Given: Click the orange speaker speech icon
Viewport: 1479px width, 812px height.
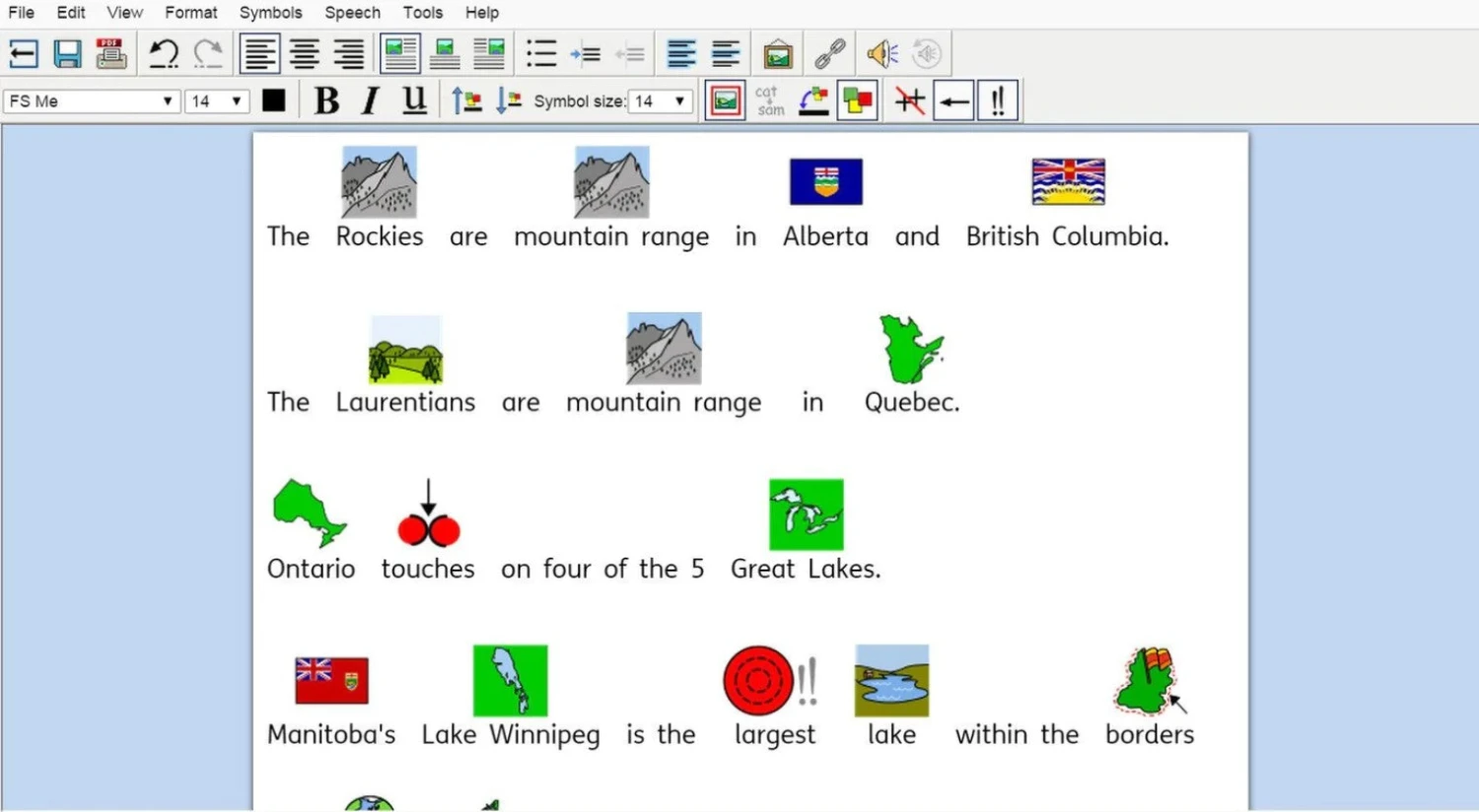Looking at the screenshot, I should click(881, 54).
